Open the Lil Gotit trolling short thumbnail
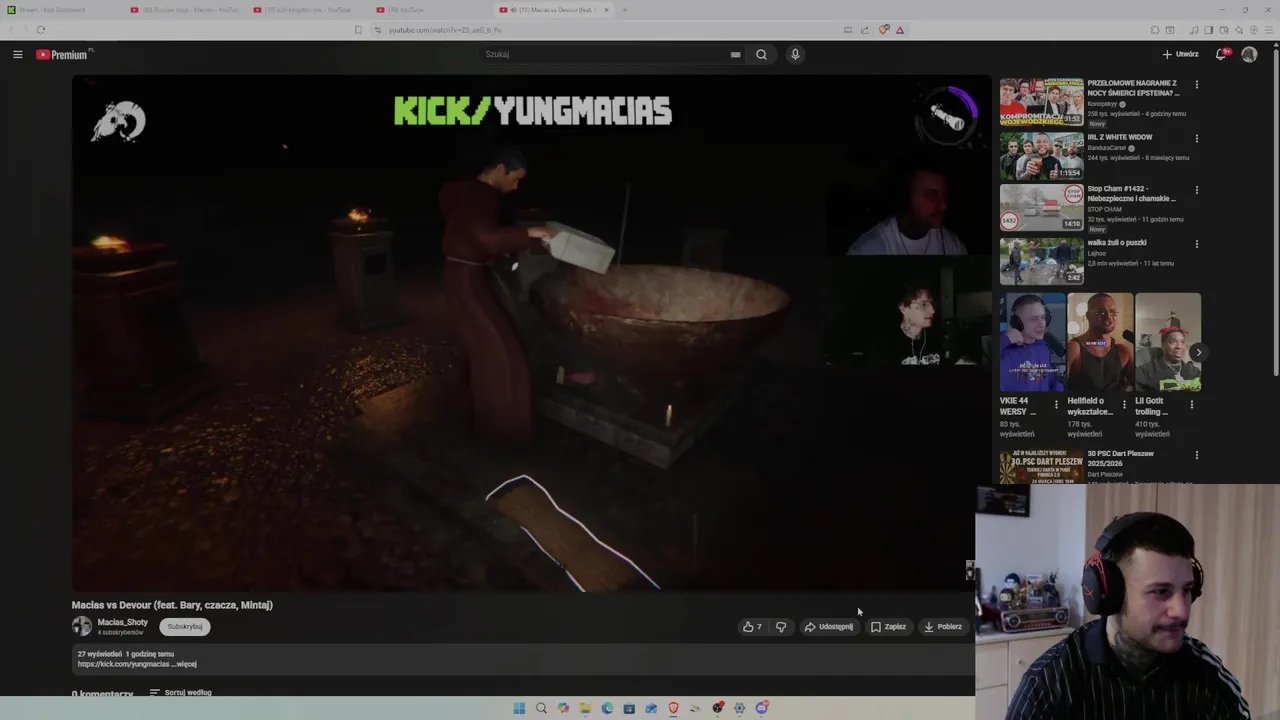 (x=1168, y=342)
